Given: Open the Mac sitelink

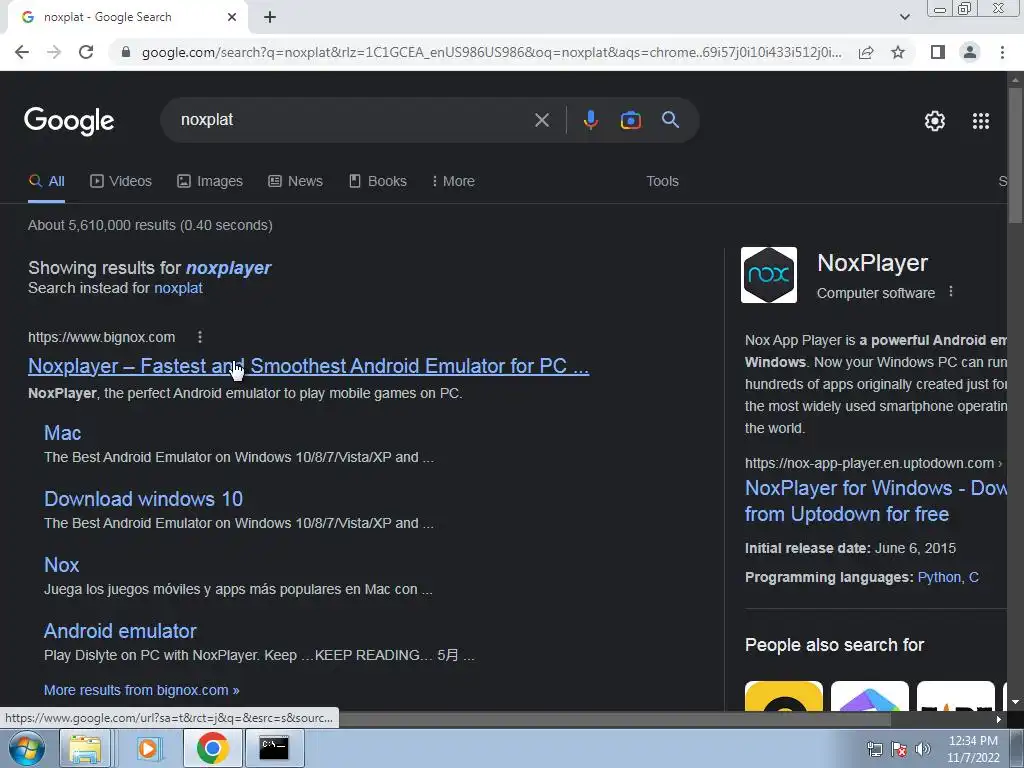Looking at the screenshot, I should [63, 433].
